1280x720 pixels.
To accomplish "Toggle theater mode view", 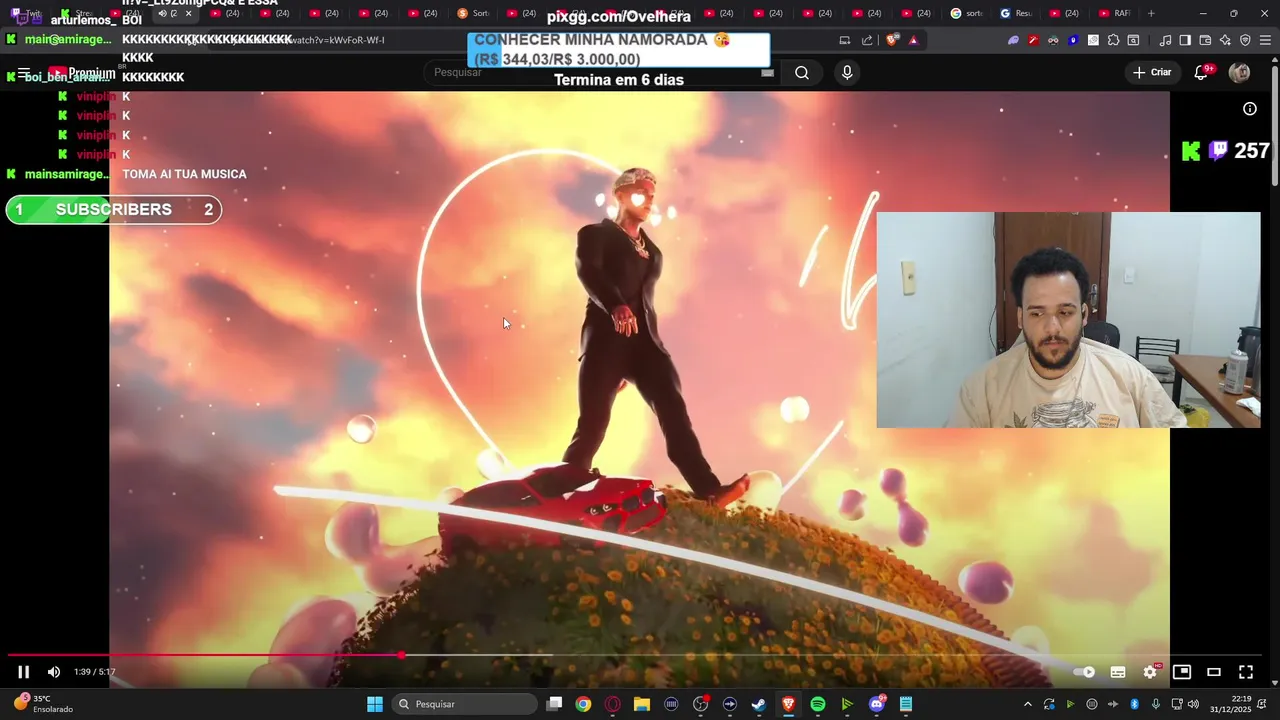I will pyautogui.click(x=1214, y=672).
